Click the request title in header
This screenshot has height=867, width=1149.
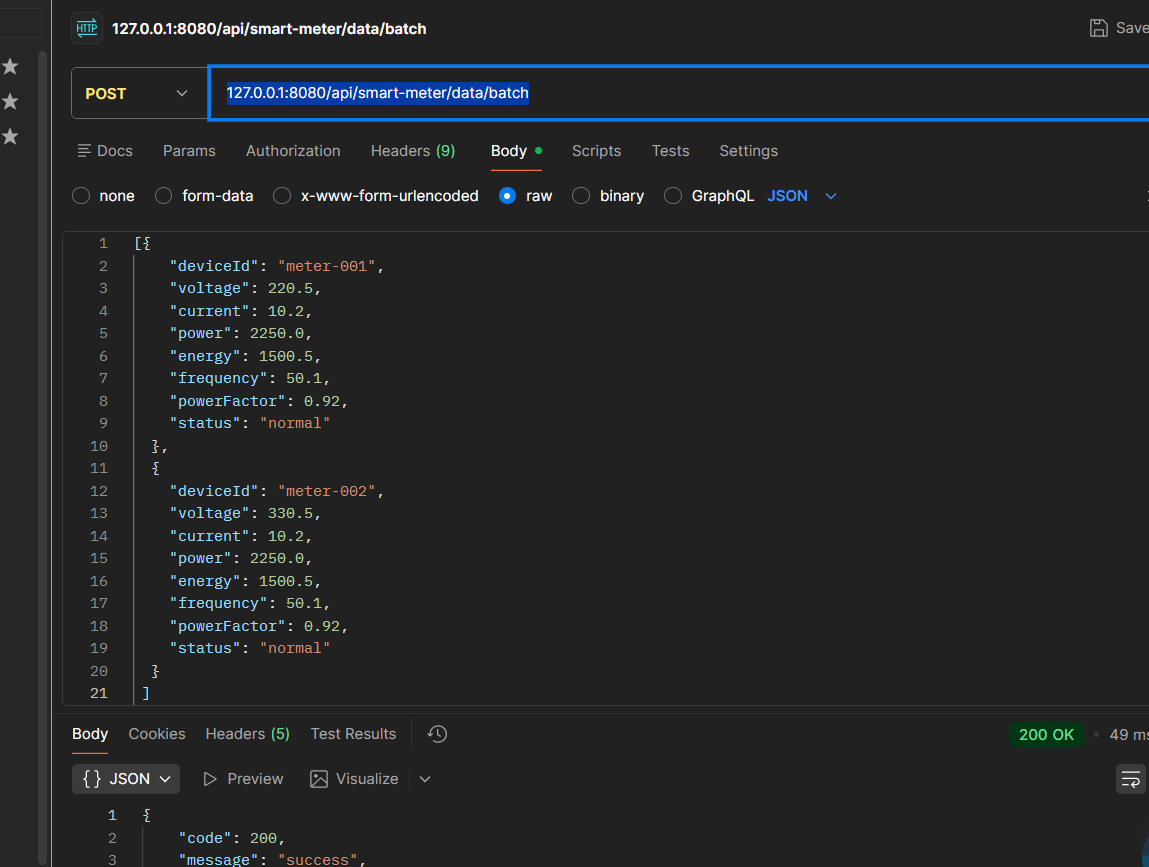269,29
